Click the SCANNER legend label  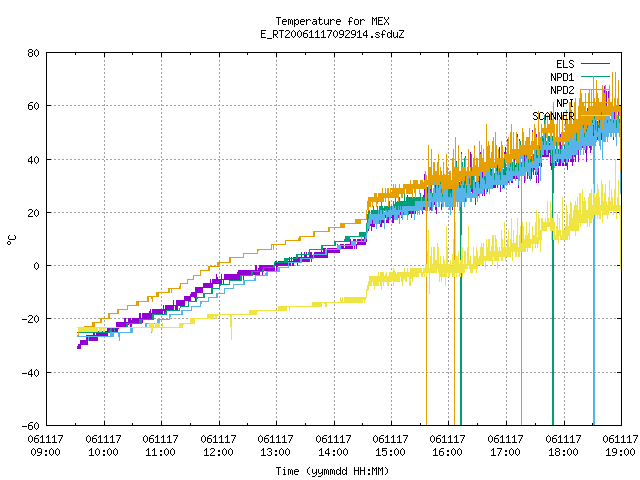coord(553,116)
